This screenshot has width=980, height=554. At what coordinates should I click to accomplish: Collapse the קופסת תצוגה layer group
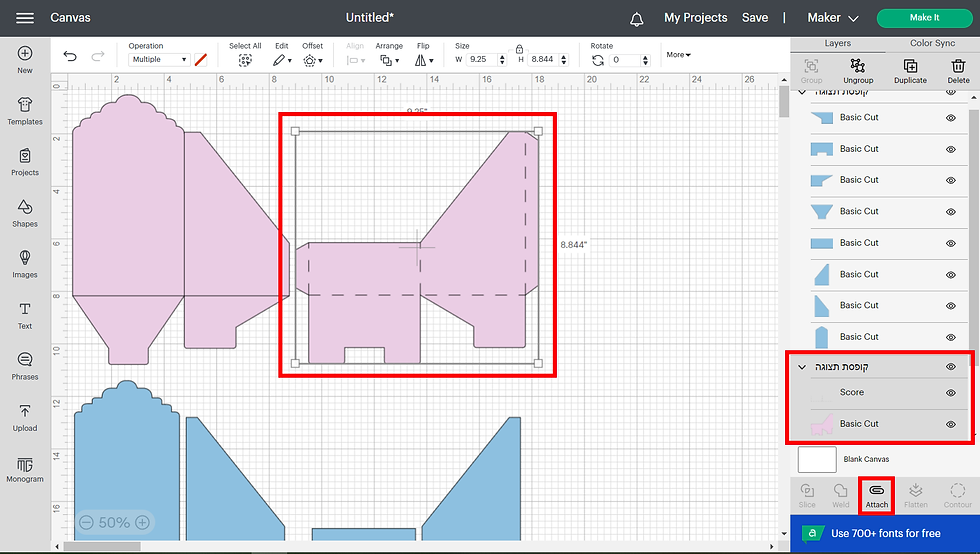pos(802,367)
